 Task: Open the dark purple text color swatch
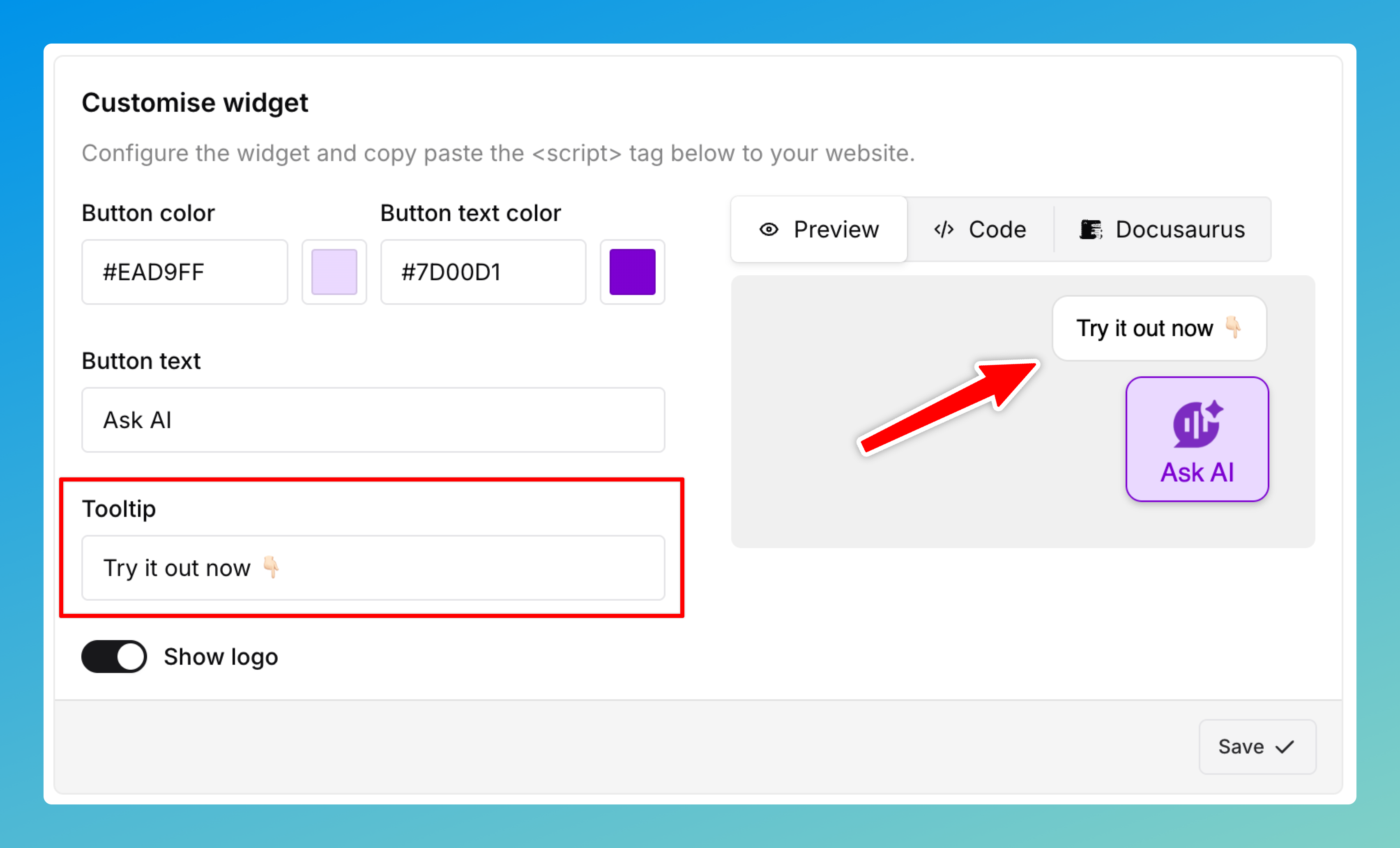(632, 272)
